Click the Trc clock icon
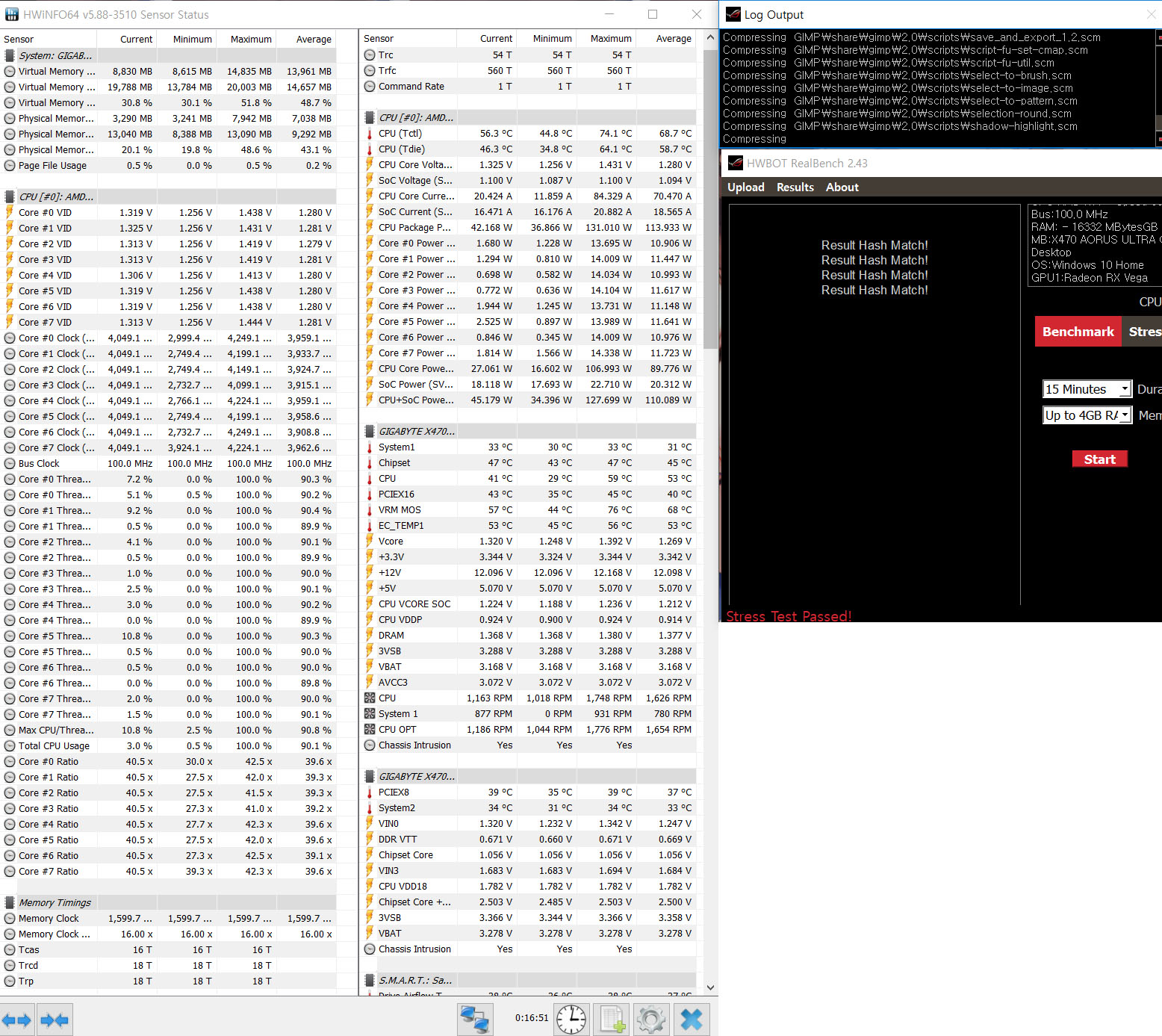Viewport: 1162px width, 1036px height. pos(370,55)
